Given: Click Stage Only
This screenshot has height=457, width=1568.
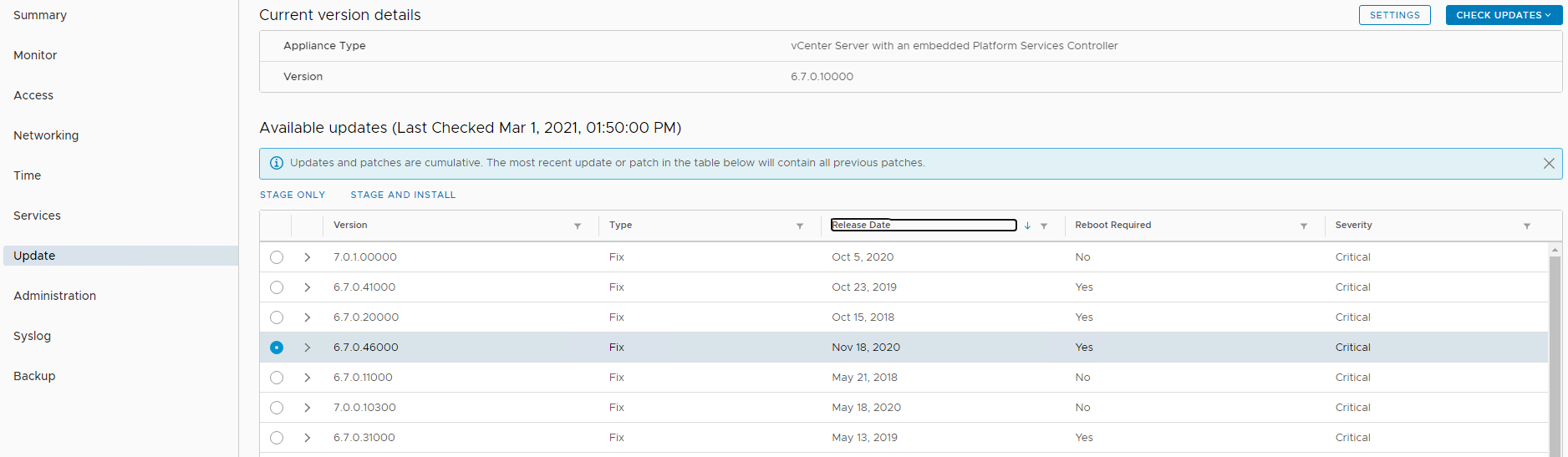Looking at the screenshot, I should point(293,195).
